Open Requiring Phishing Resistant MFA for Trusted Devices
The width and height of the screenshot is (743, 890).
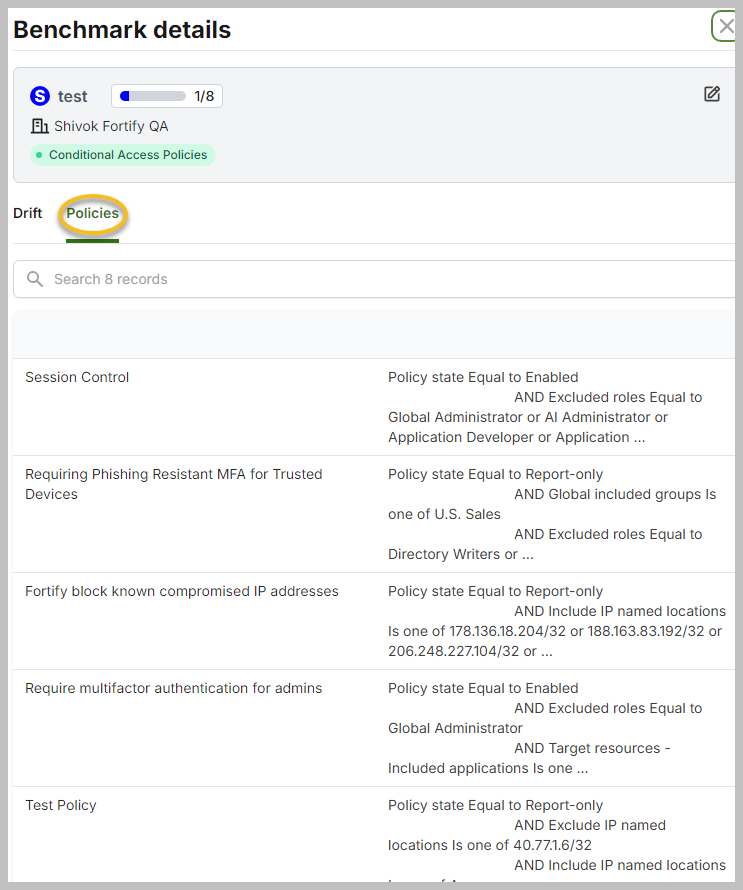(x=173, y=484)
